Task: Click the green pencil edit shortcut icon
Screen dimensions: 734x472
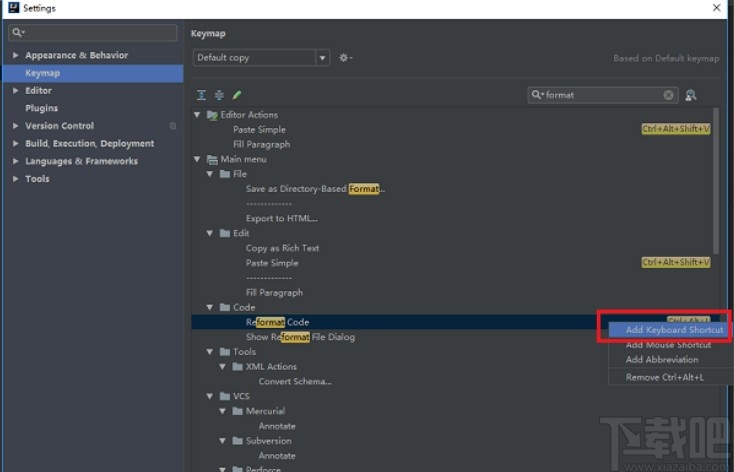Action: tap(237, 95)
